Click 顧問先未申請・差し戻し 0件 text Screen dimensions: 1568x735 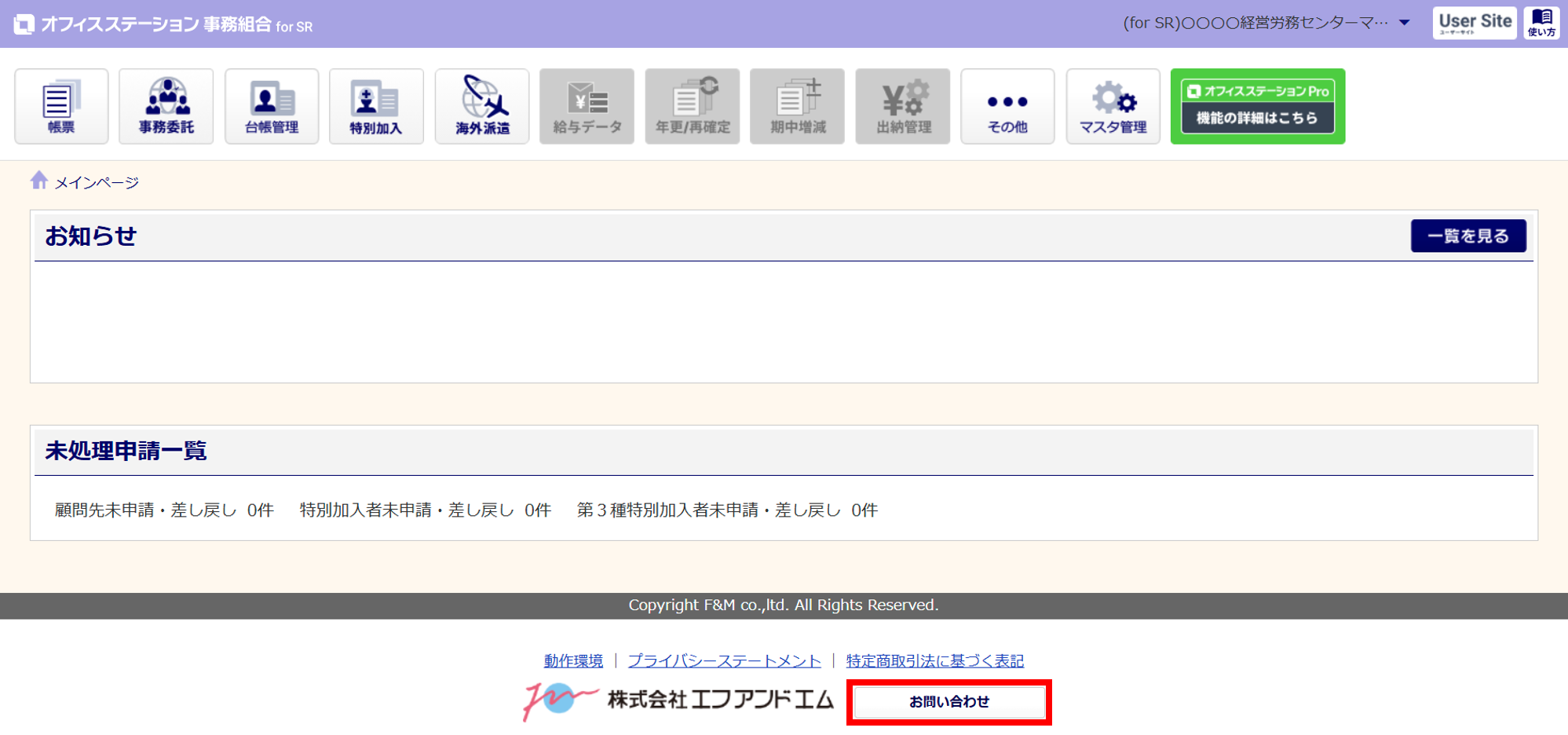click(x=164, y=510)
